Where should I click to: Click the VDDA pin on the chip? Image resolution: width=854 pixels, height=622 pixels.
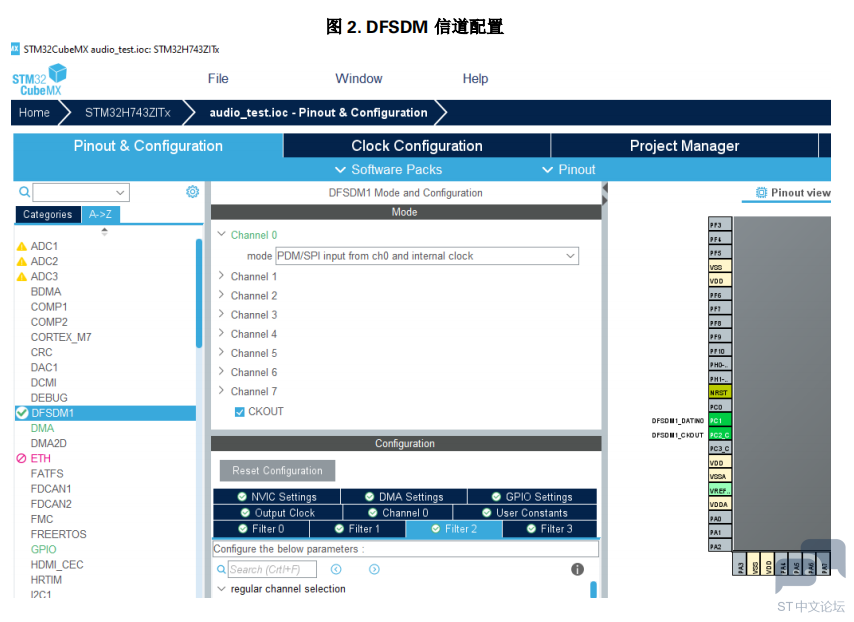pyautogui.click(x=719, y=504)
